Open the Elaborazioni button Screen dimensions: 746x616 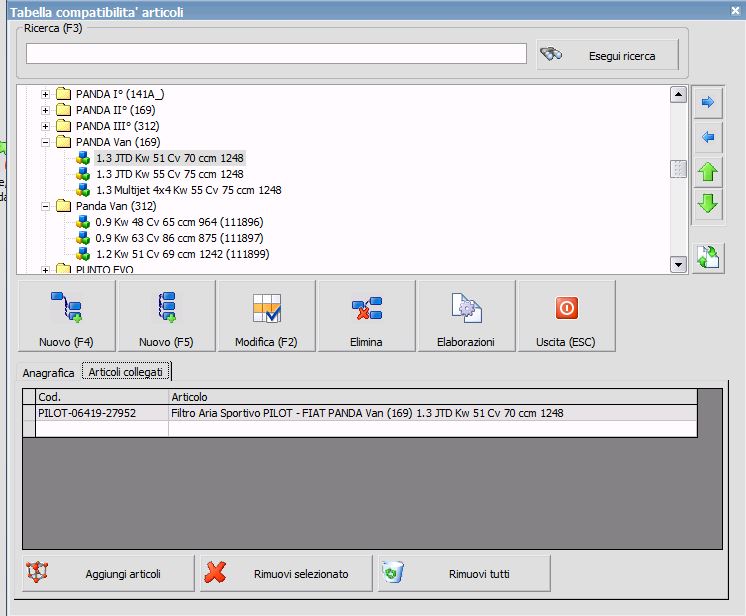click(x=466, y=316)
